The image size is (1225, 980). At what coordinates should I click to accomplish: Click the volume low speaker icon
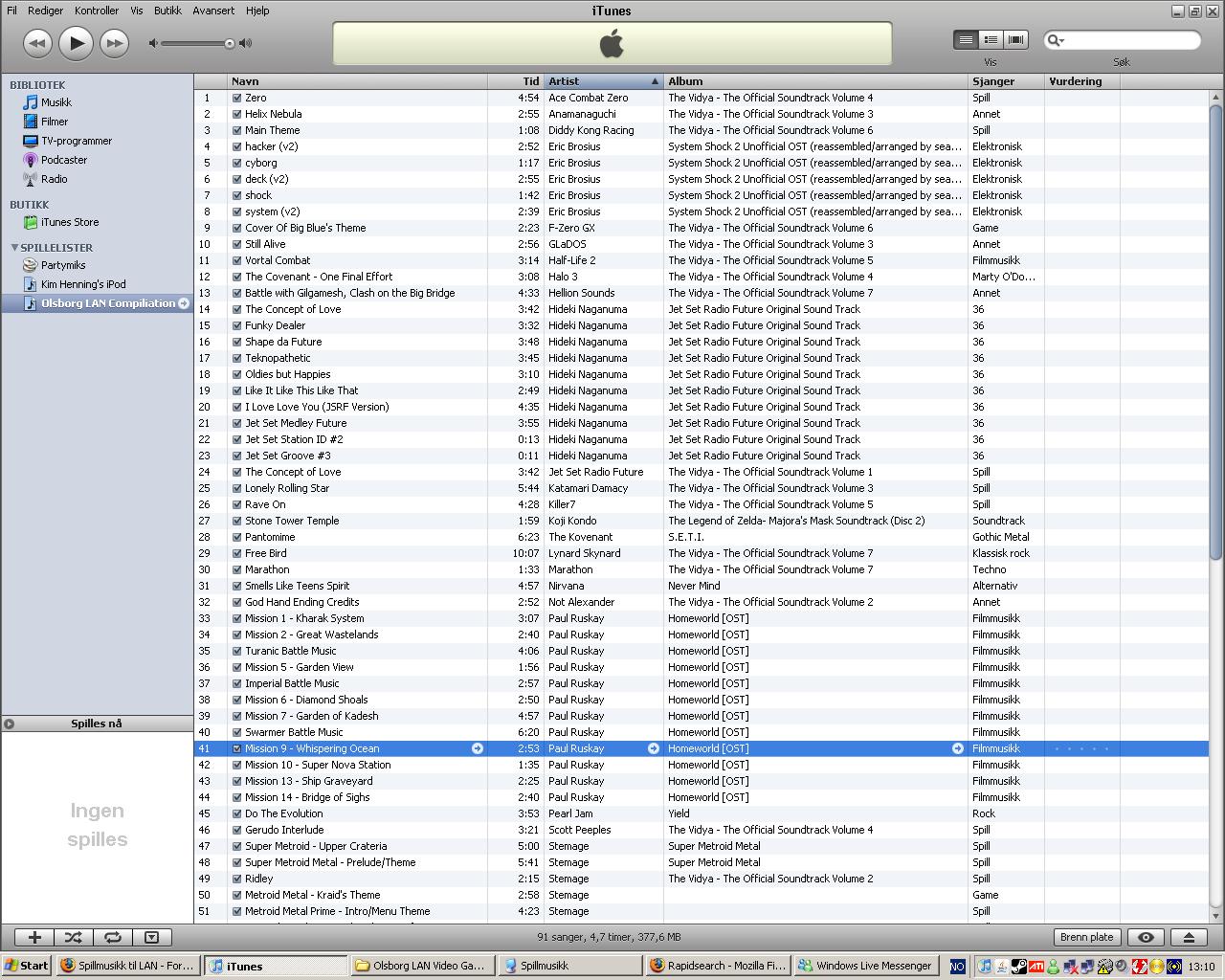coord(153,43)
